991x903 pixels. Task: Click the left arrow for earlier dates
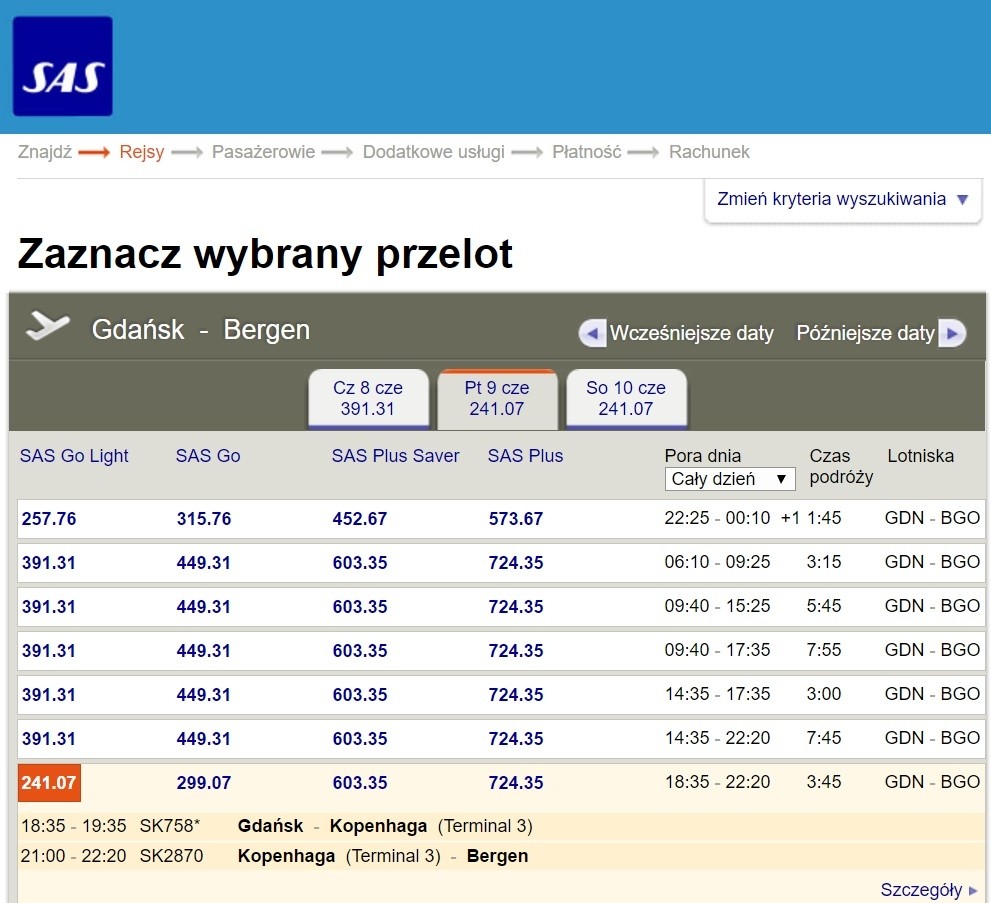pyautogui.click(x=593, y=333)
